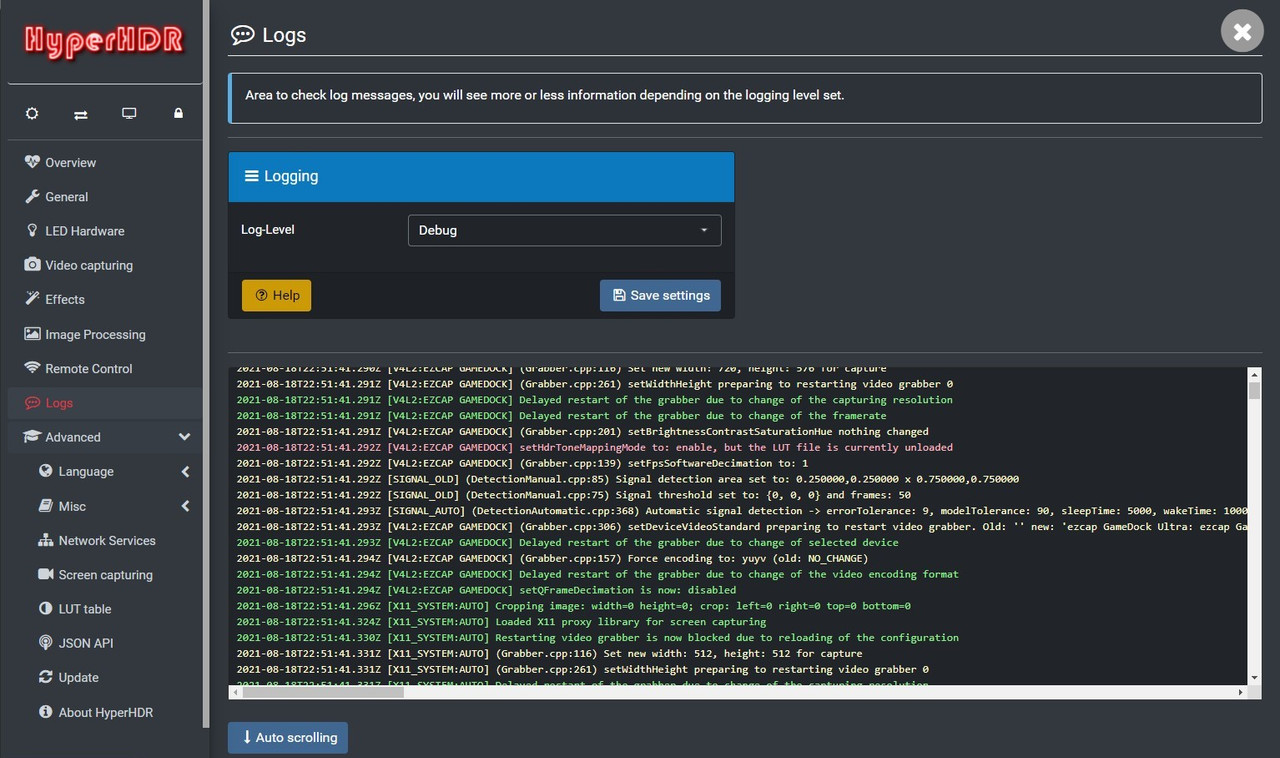
Task: Click the refresh icon beside Update
Action: [x=45, y=677]
